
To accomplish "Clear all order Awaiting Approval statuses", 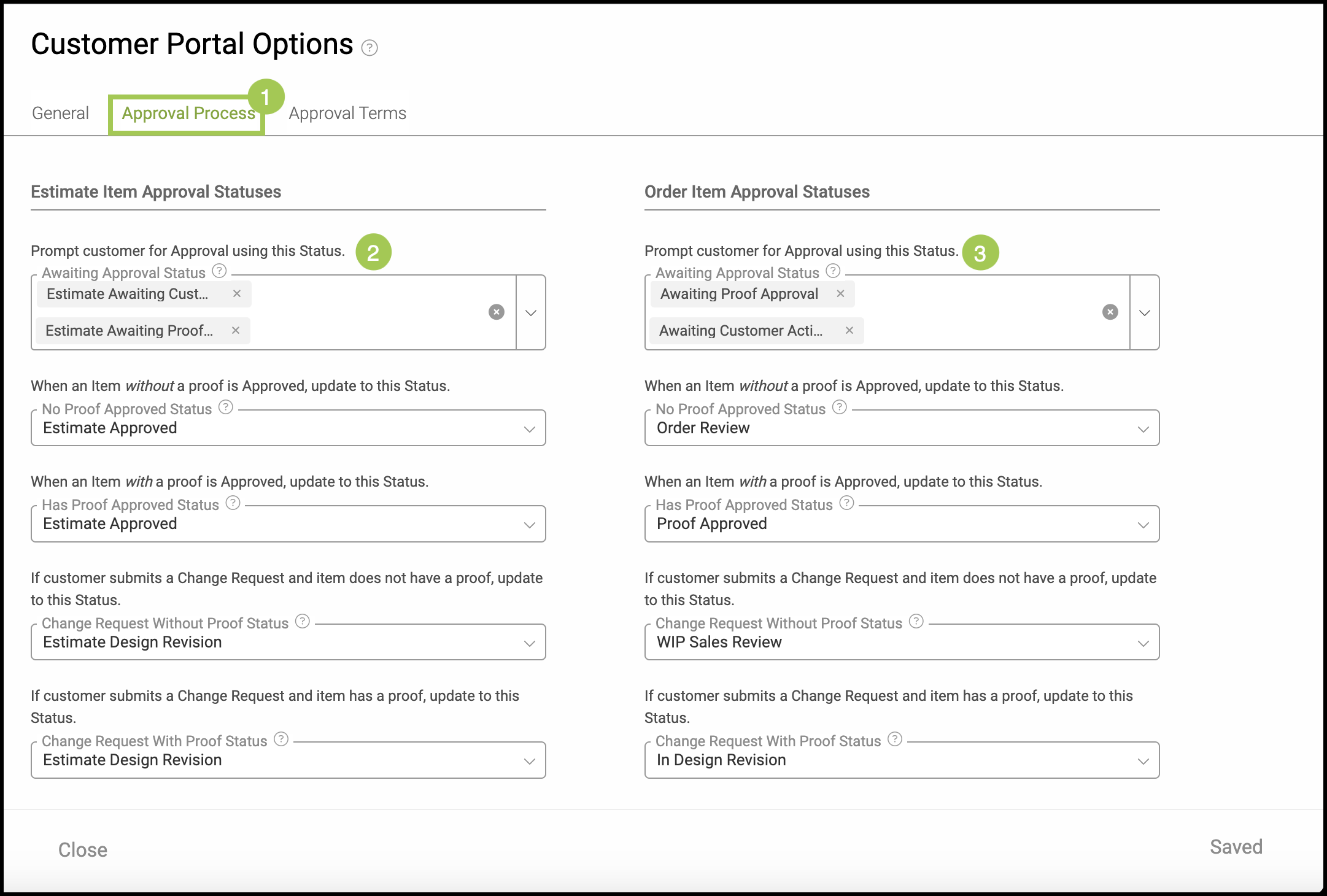I will pyautogui.click(x=1110, y=312).
